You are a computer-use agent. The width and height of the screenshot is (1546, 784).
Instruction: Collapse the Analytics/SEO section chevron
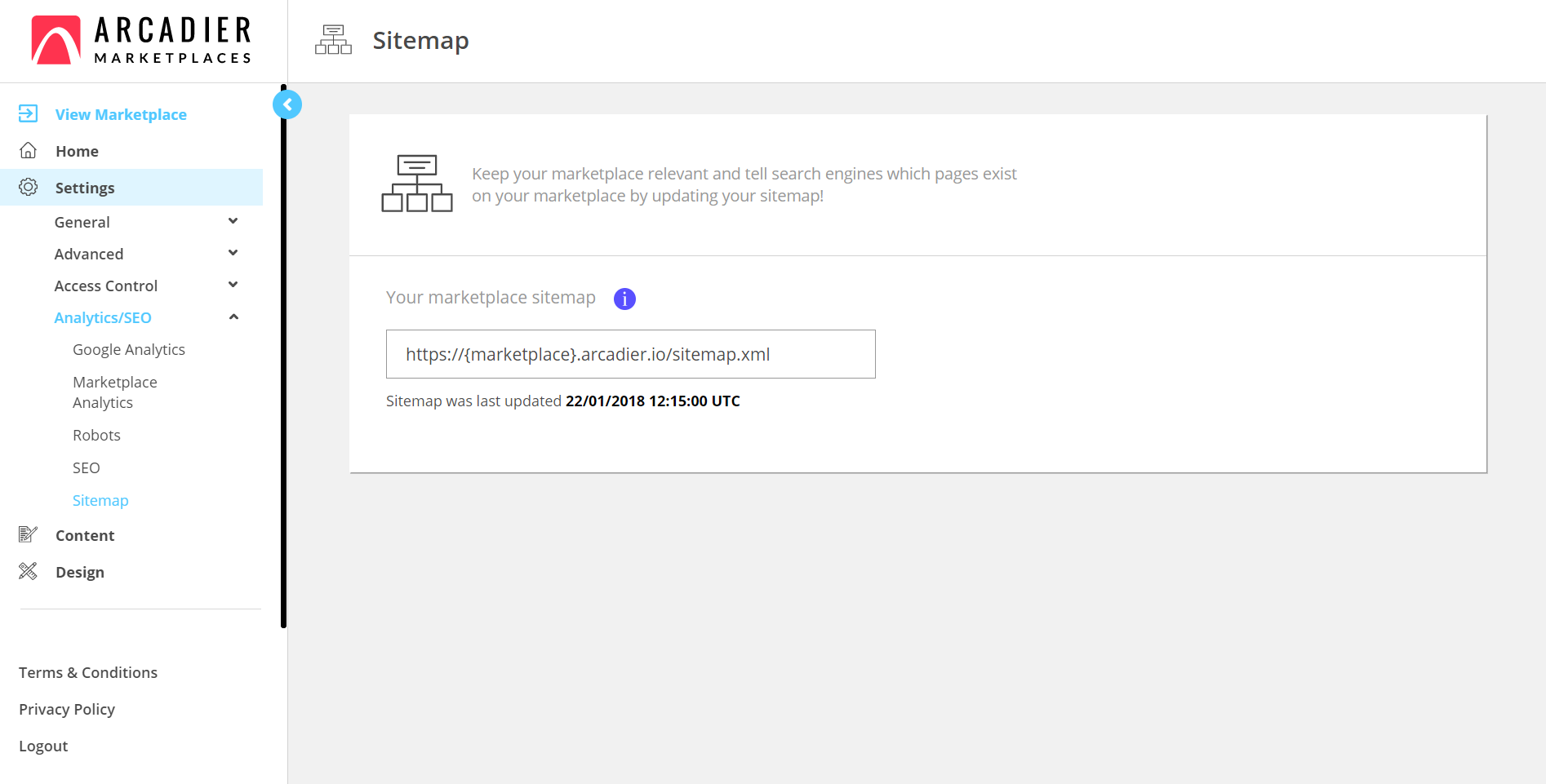233,317
